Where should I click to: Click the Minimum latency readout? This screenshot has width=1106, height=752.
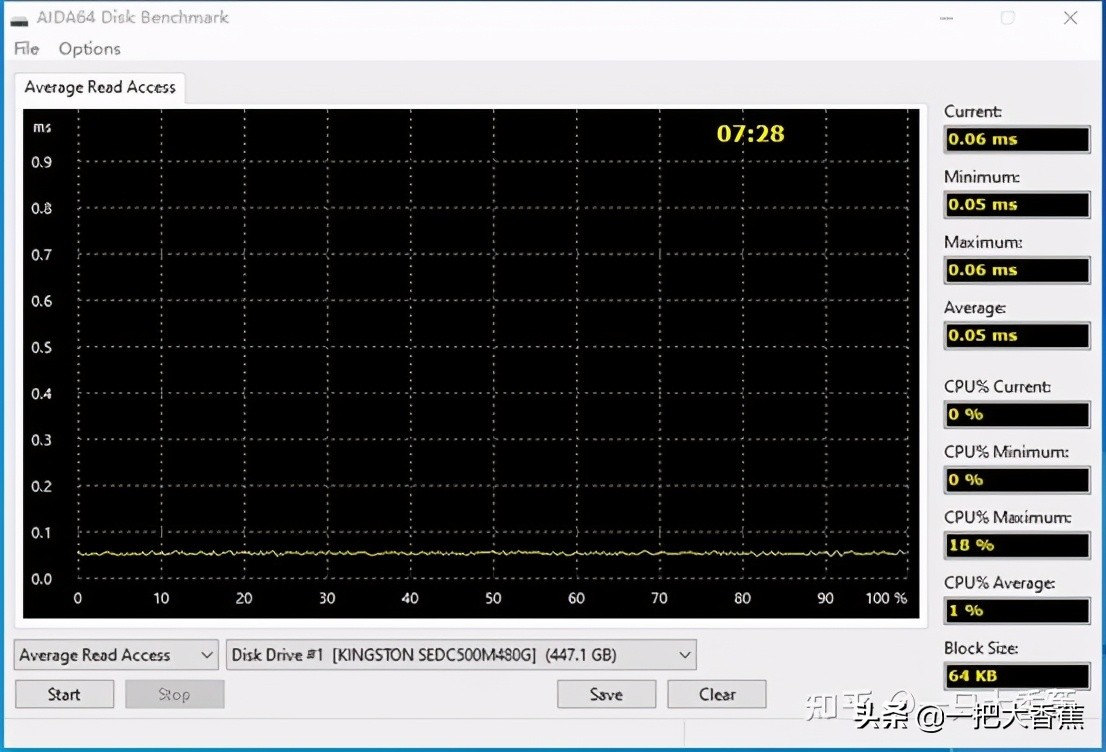[1016, 204]
